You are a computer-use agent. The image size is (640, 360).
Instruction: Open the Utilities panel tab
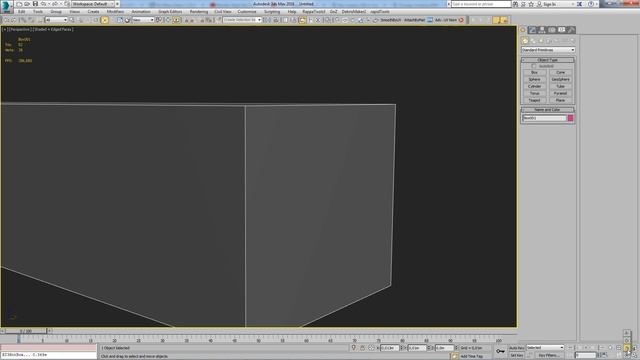(571, 30)
